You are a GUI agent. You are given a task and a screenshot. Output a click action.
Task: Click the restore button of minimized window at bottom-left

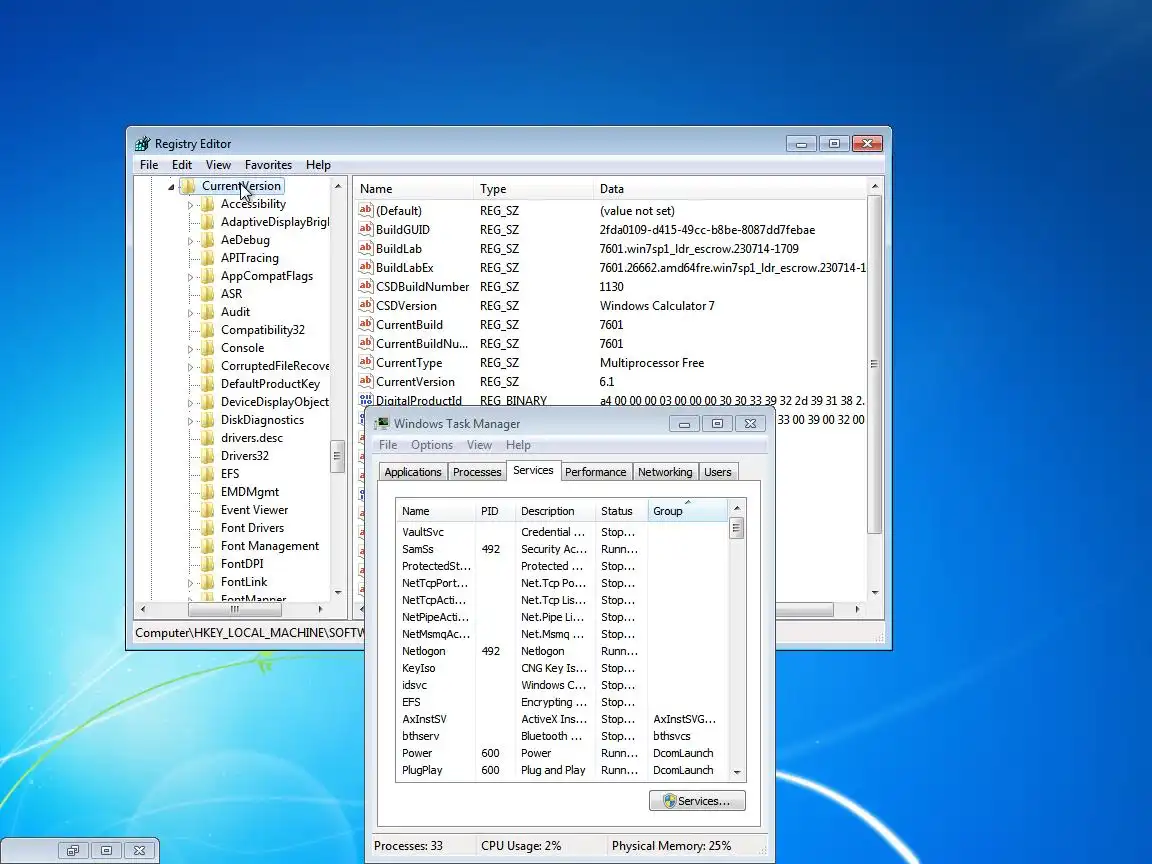coord(73,851)
